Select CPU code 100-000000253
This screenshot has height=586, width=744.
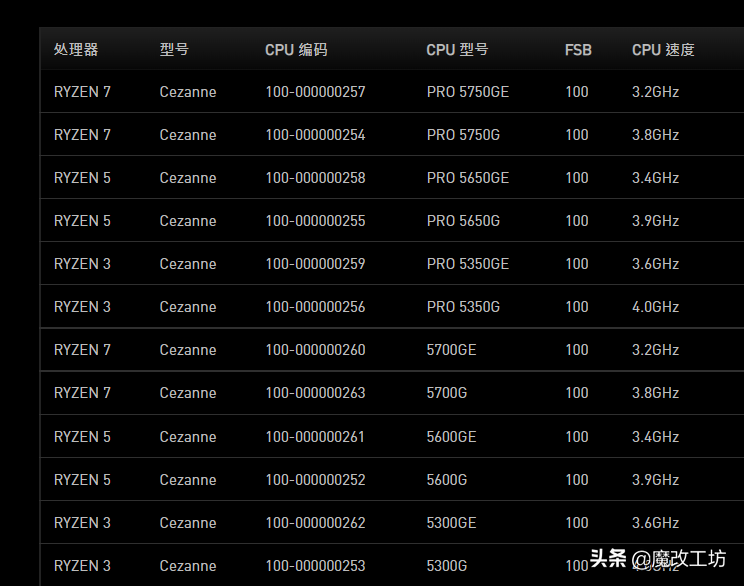pos(316,566)
